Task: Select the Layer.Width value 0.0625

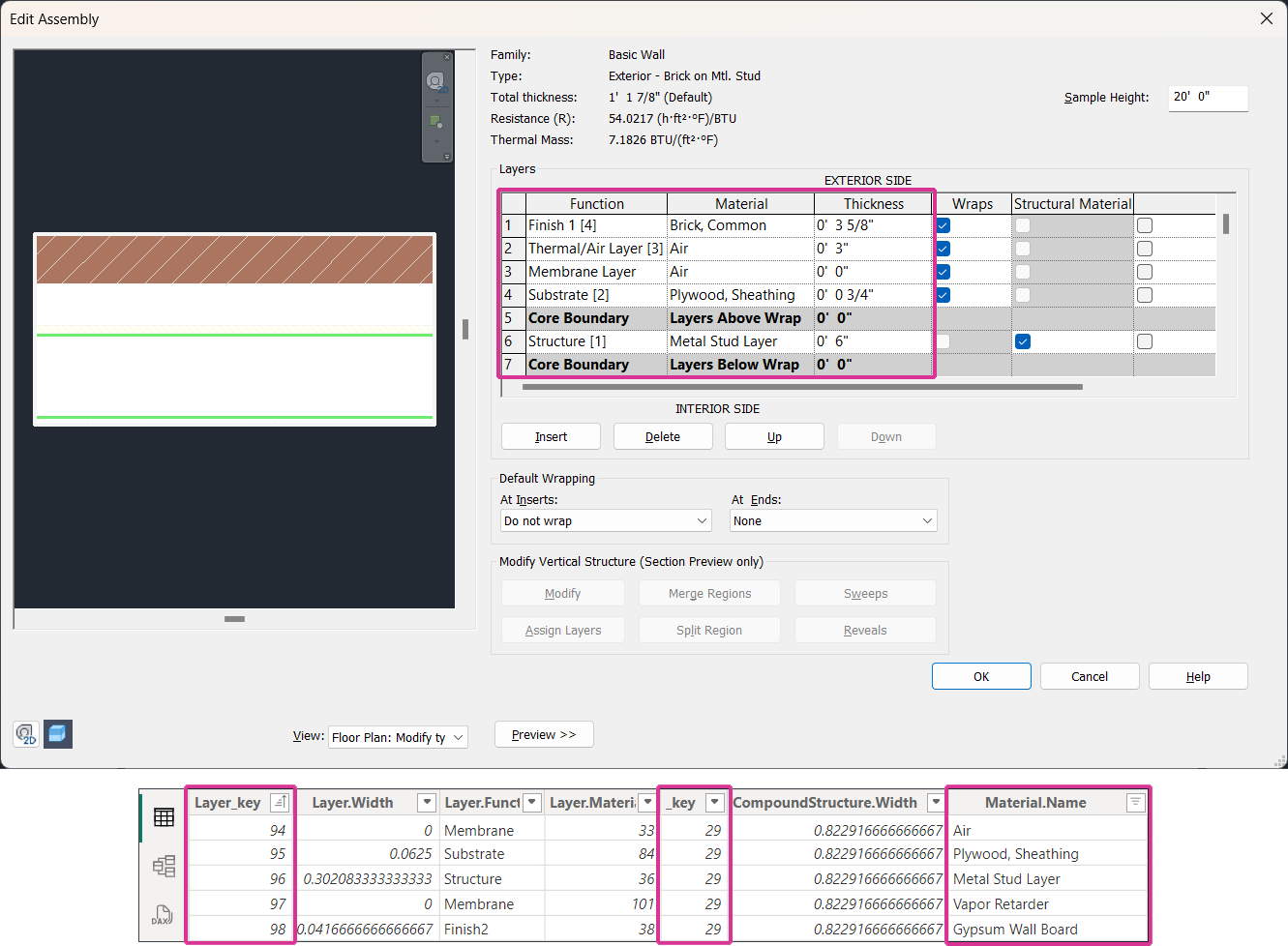Action: 368,854
